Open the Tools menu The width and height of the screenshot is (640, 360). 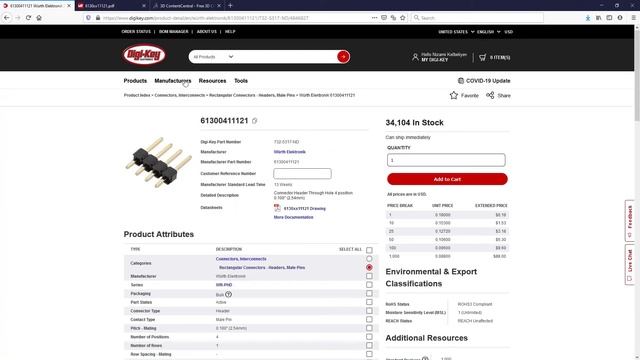coord(241,81)
